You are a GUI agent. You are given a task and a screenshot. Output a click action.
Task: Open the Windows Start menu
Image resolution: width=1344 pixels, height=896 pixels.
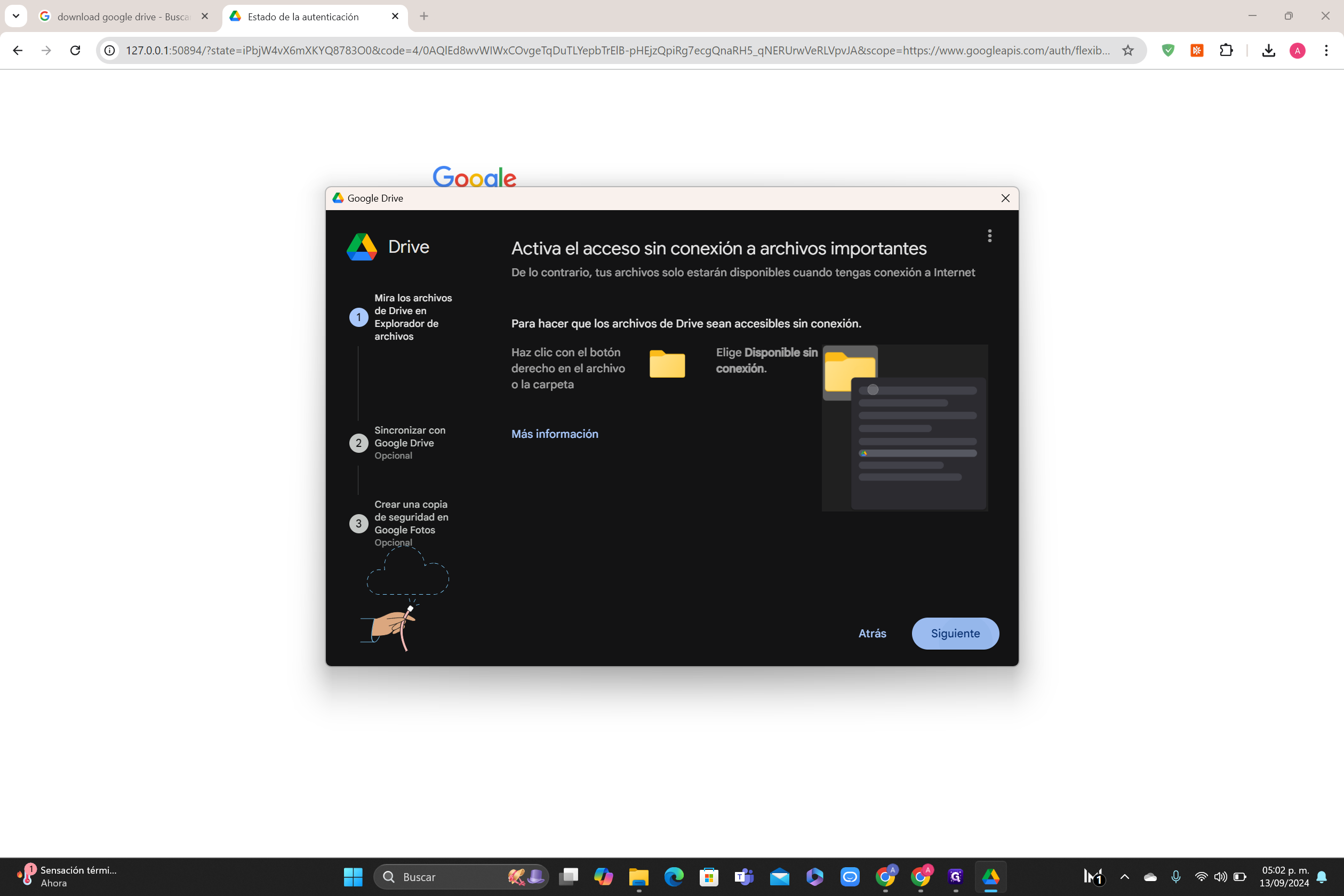pyautogui.click(x=353, y=877)
